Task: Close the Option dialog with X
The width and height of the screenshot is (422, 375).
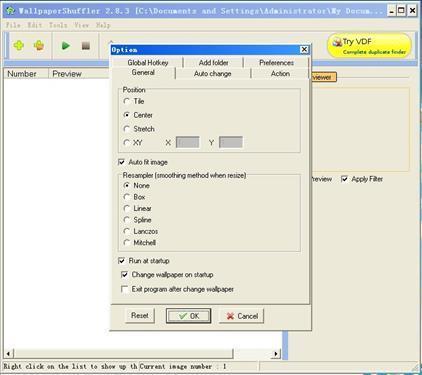Action: point(304,50)
